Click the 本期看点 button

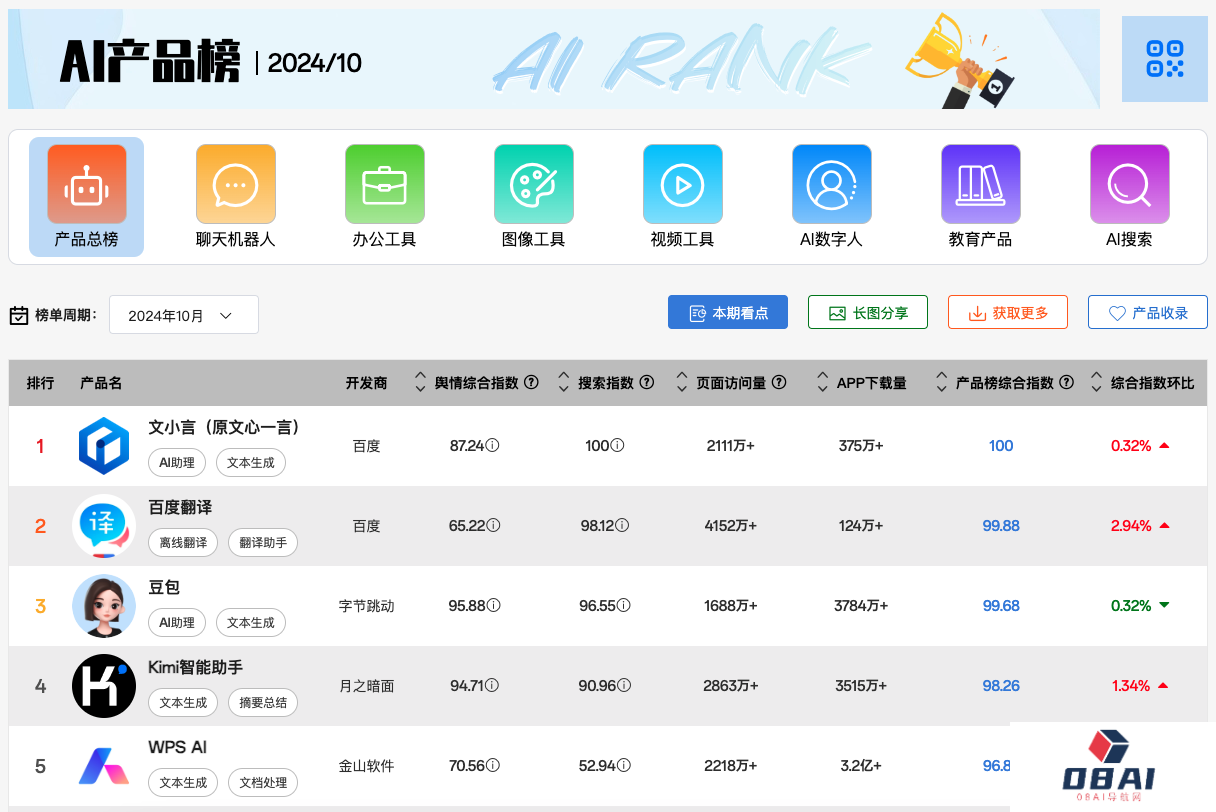coord(727,311)
